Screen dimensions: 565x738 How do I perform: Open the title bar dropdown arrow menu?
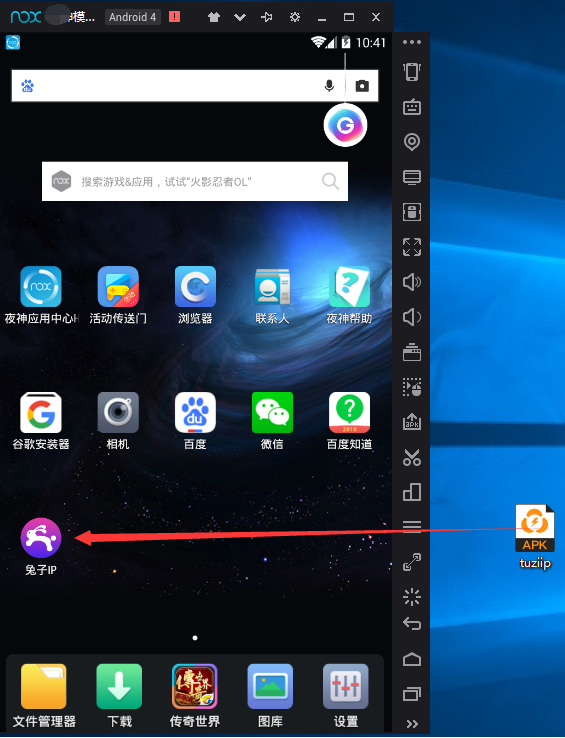click(240, 17)
